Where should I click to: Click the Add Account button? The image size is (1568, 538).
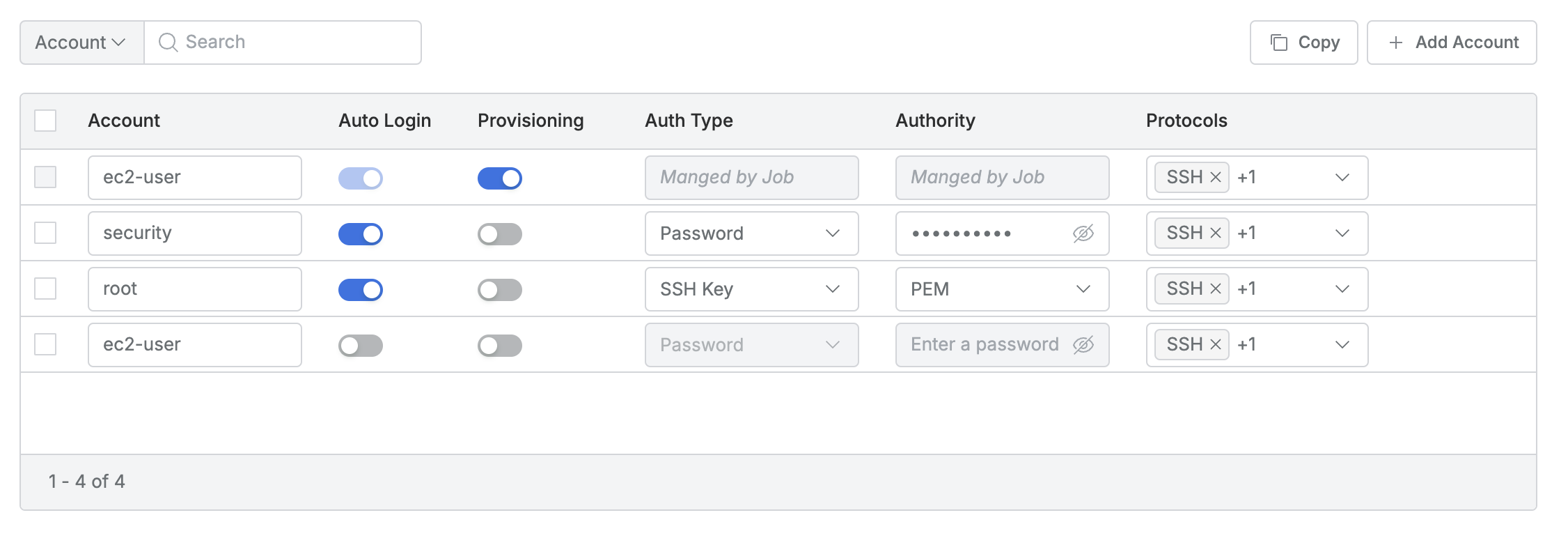point(1452,43)
